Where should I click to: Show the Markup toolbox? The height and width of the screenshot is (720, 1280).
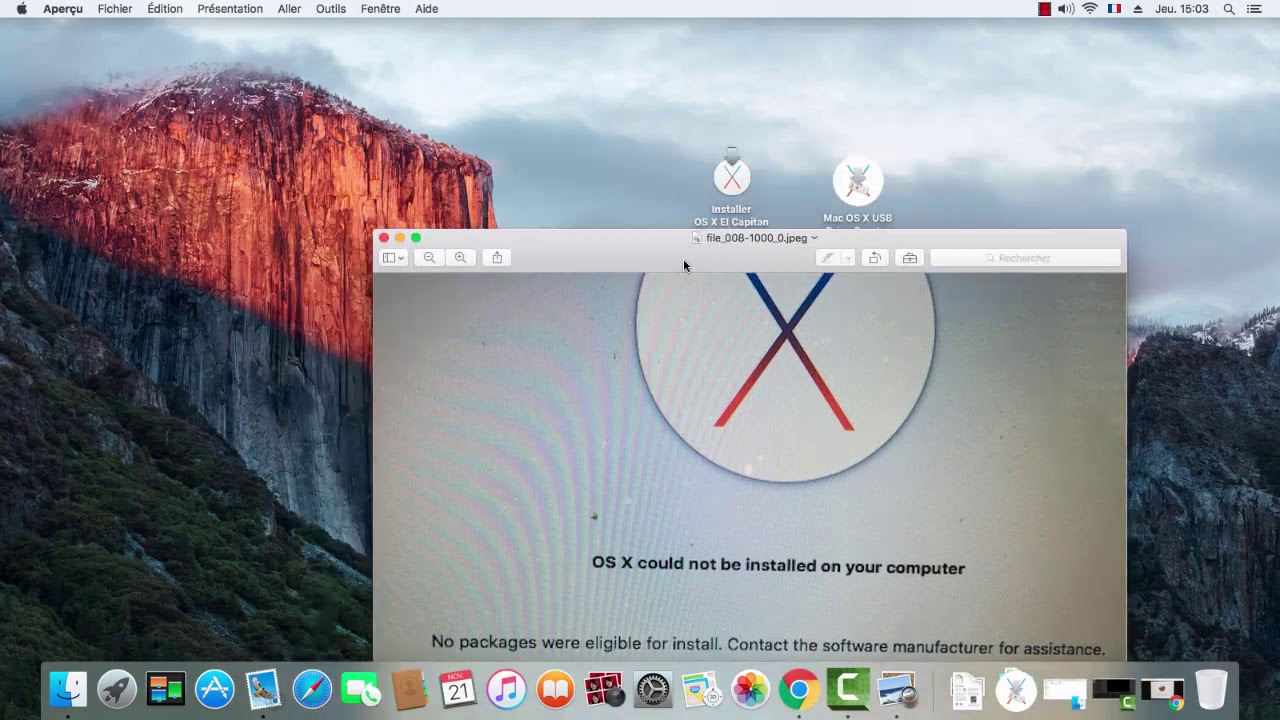click(909, 258)
